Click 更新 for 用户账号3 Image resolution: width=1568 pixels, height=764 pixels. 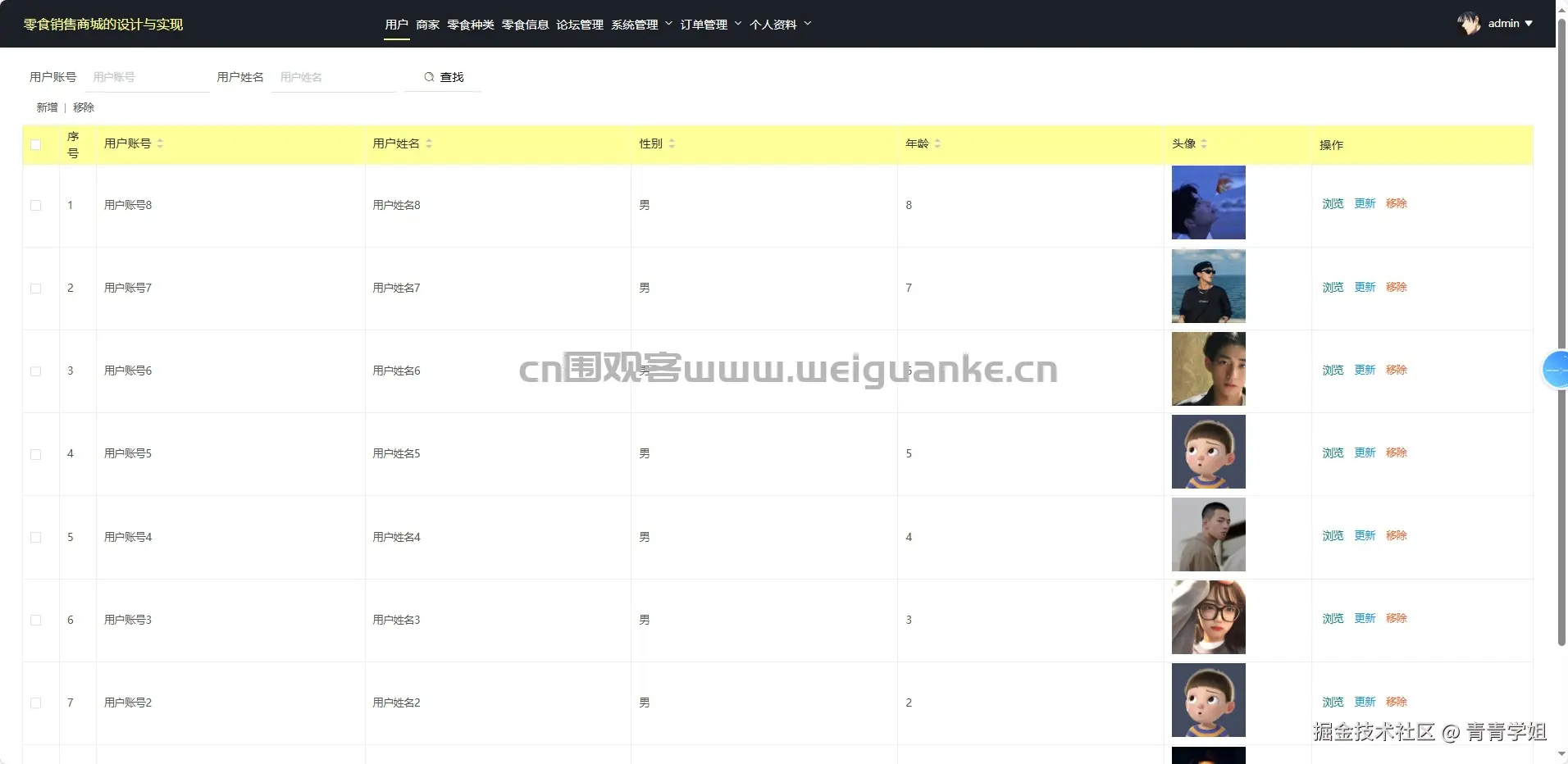pos(1365,618)
